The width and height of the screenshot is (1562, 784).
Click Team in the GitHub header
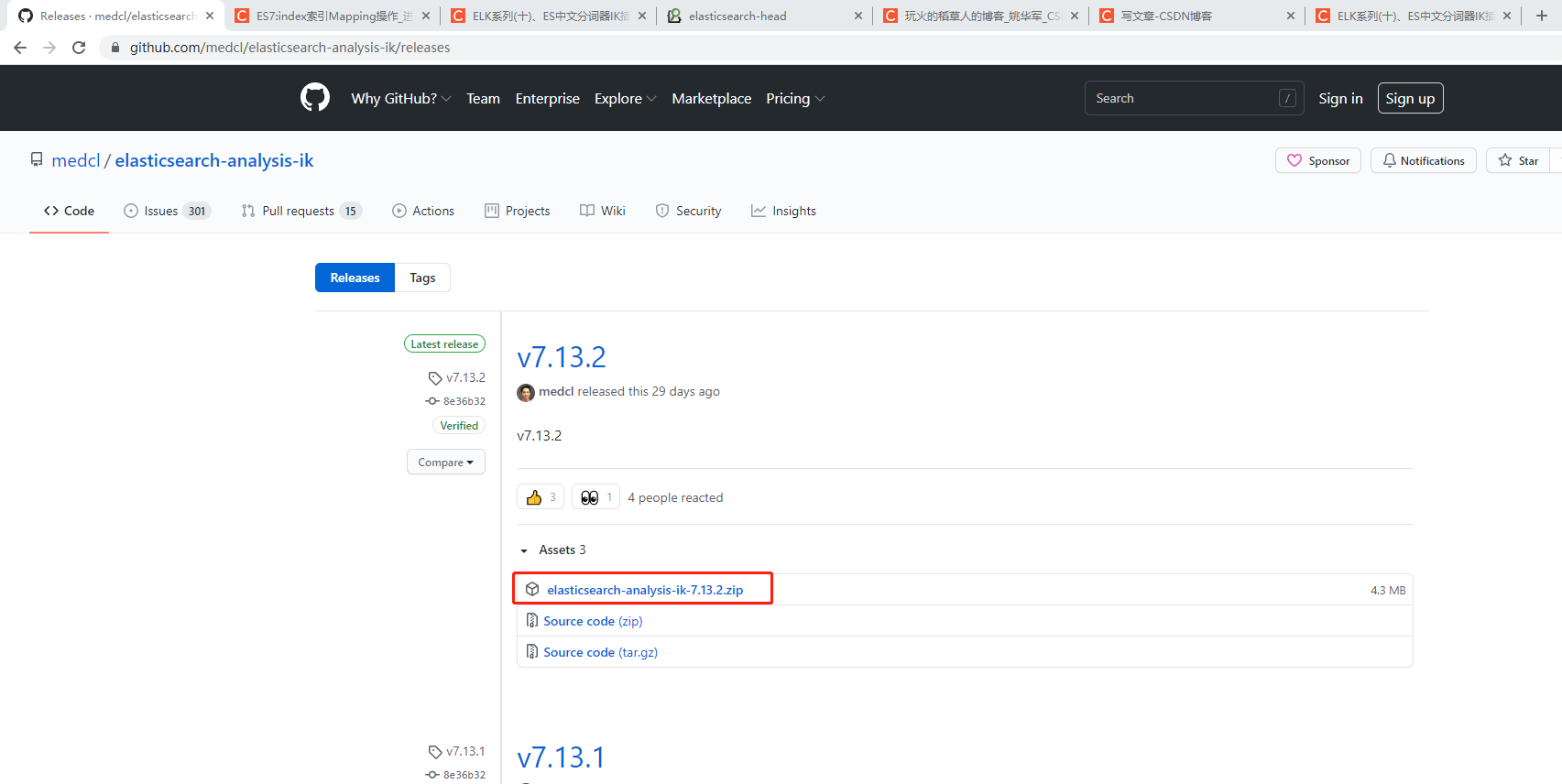[x=483, y=98]
